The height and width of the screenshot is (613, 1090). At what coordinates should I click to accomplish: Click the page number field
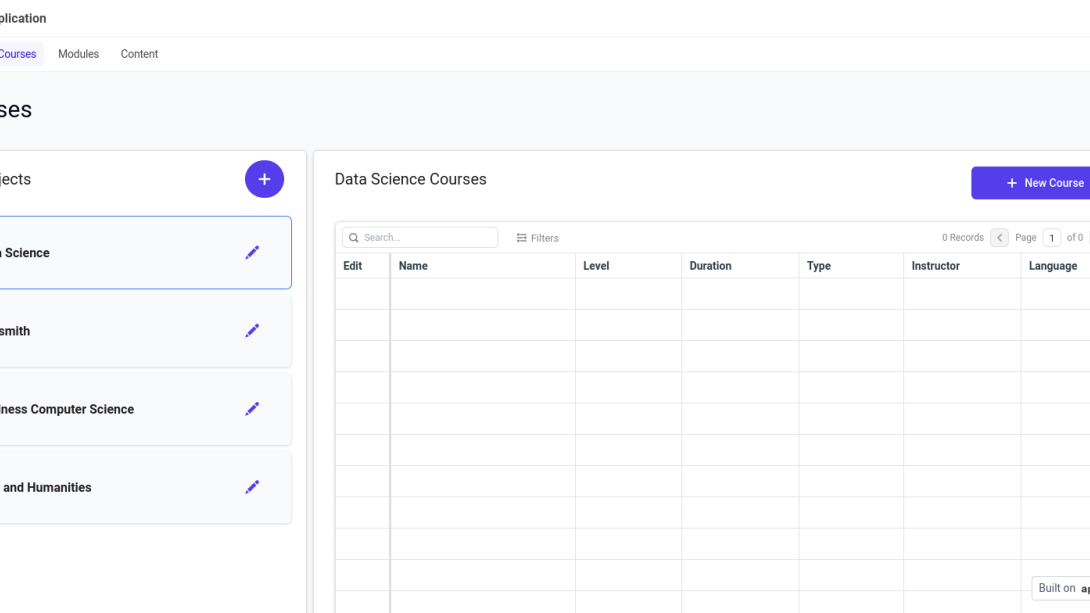[x=1052, y=238]
